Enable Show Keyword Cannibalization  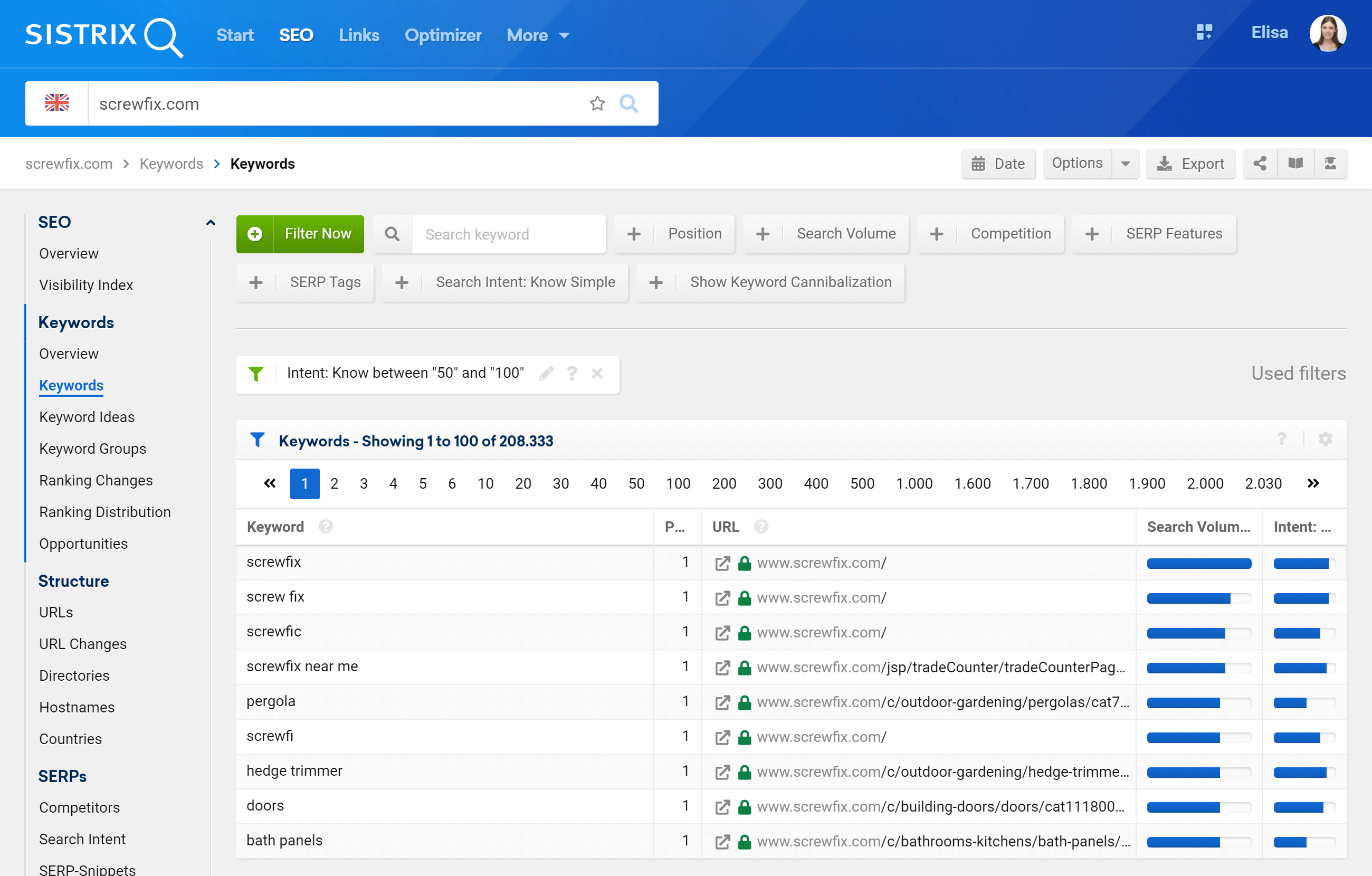[x=770, y=282]
